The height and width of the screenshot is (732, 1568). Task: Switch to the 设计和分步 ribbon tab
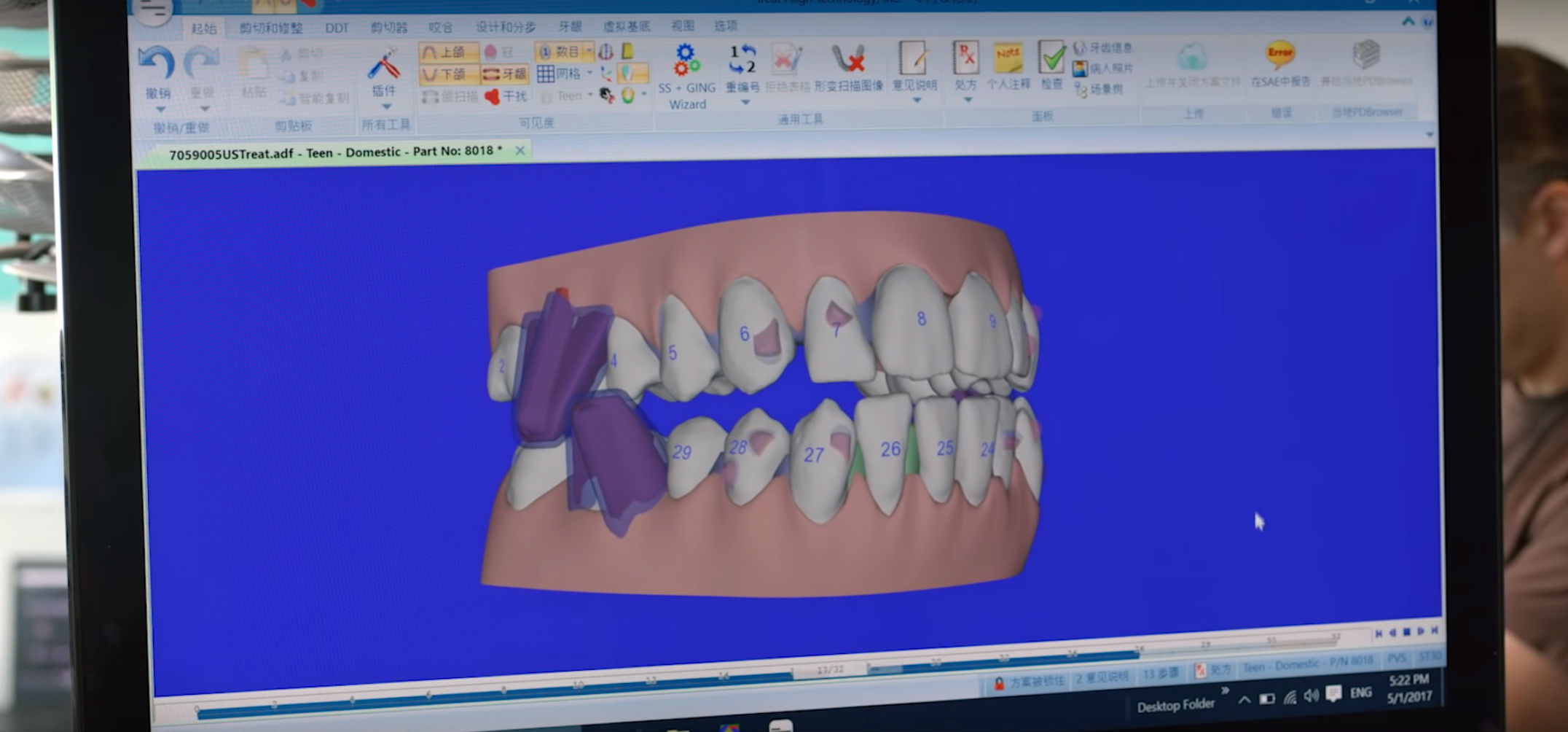pyautogui.click(x=506, y=27)
